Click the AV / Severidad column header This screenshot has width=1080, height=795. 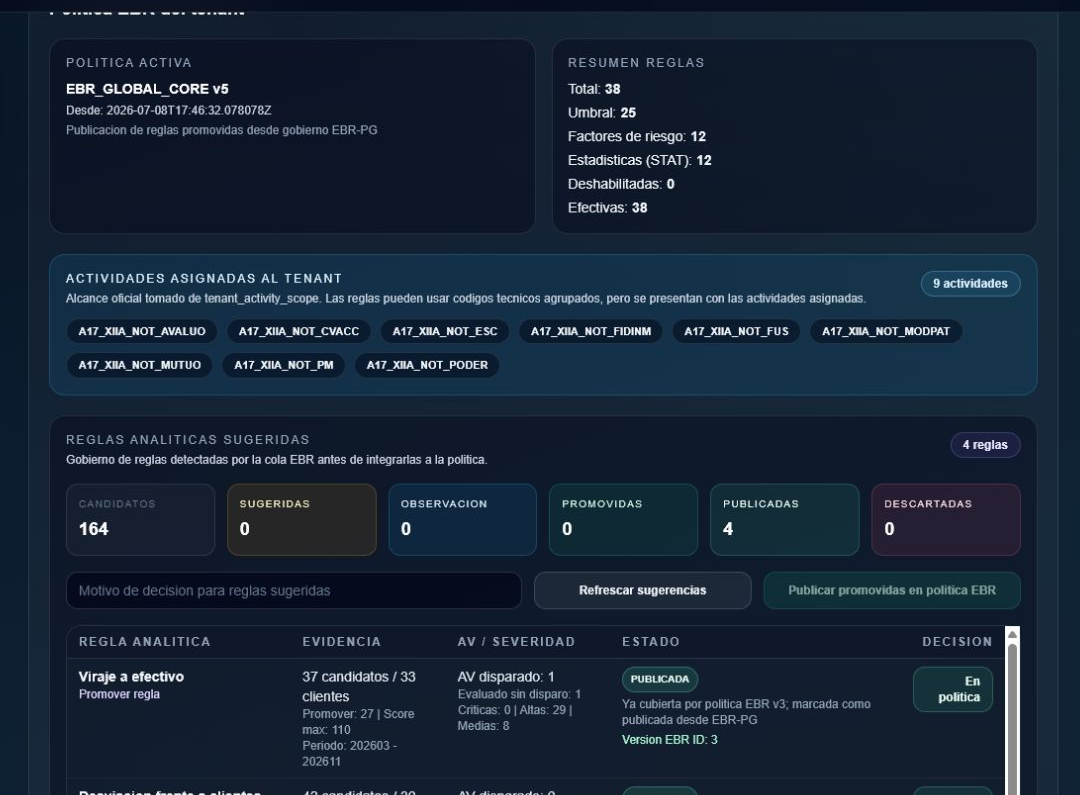click(x=516, y=642)
